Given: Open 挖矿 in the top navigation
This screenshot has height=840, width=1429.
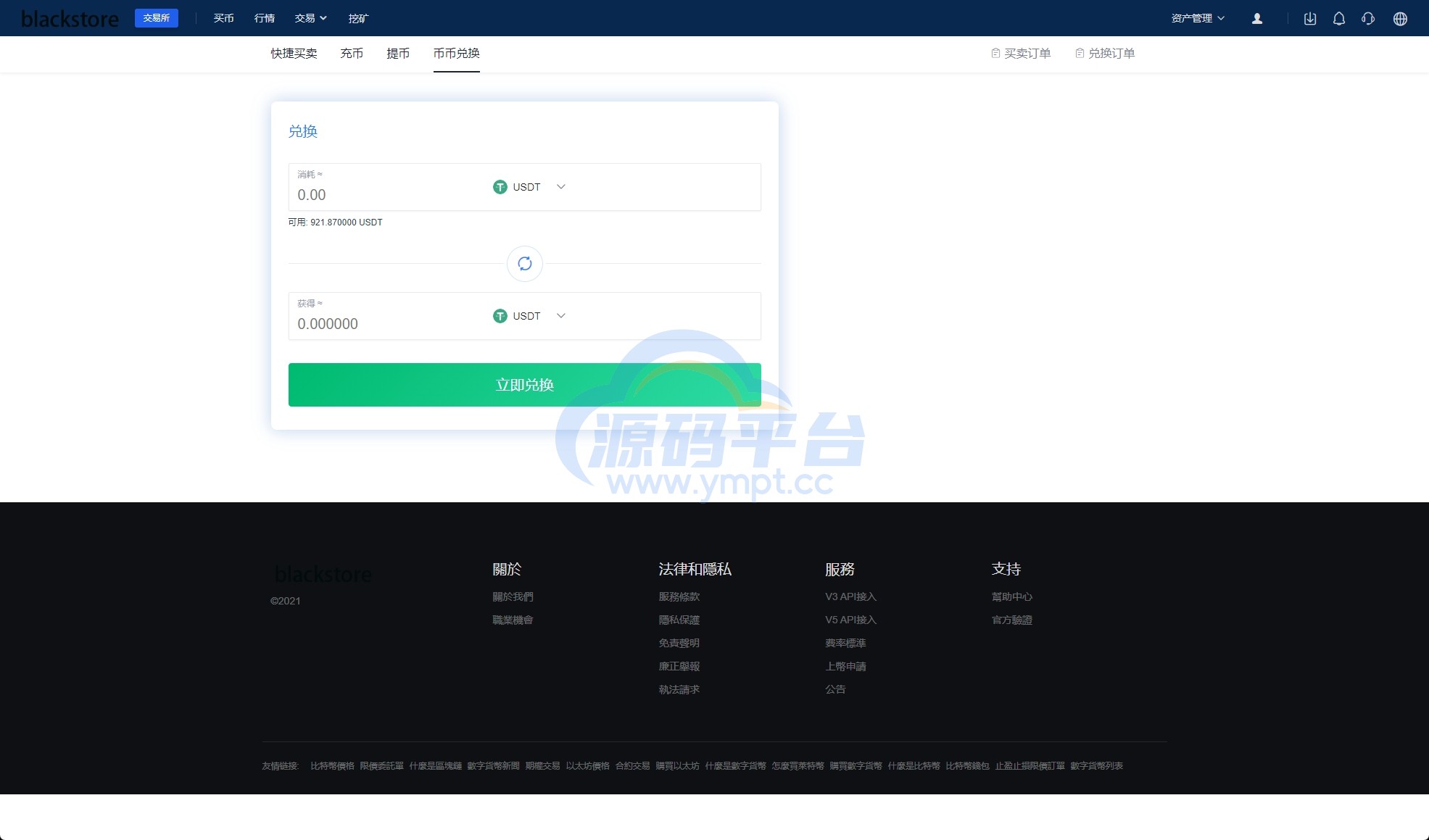Looking at the screenshot, I should 358,18.
